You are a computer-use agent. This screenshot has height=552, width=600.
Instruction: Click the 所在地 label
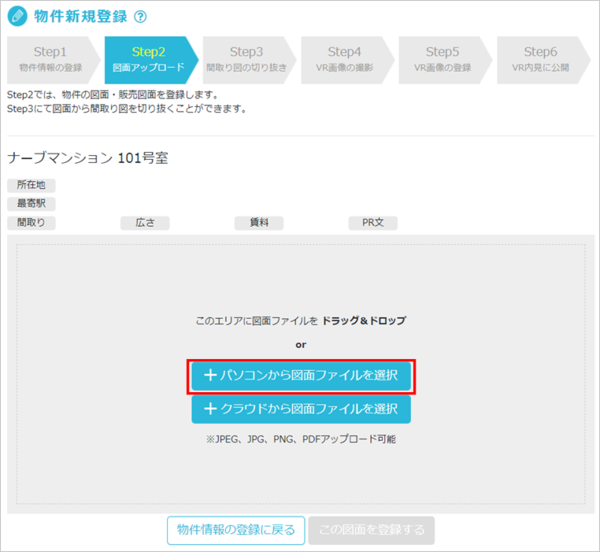click(31, 185)
